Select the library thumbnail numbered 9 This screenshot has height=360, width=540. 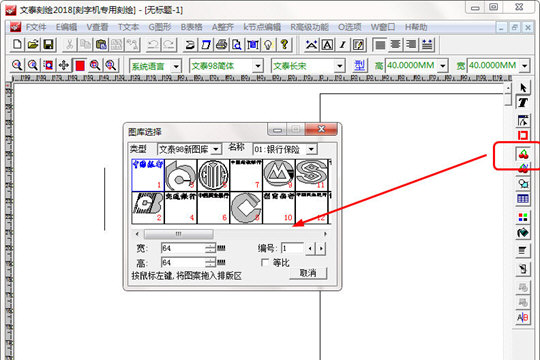(279, 175)
